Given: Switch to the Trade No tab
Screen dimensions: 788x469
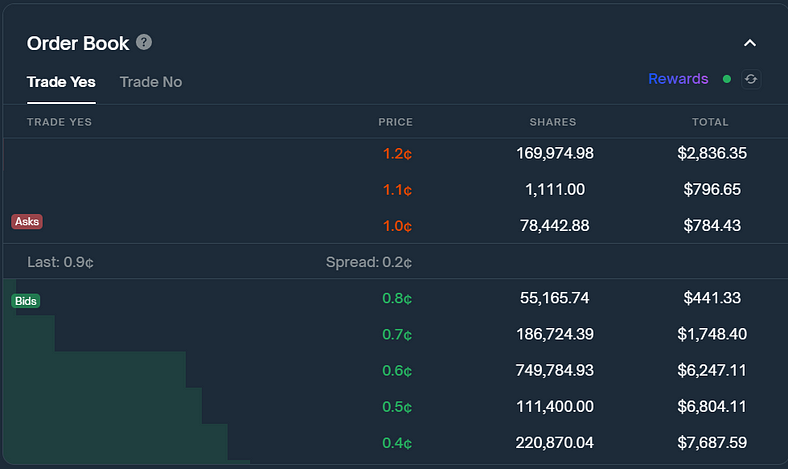Looking at the screenshot, I should (151, 82).
